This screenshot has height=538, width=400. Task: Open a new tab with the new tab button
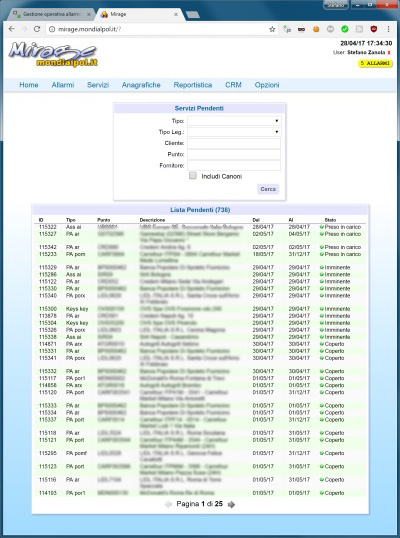(x=192, y=14)
